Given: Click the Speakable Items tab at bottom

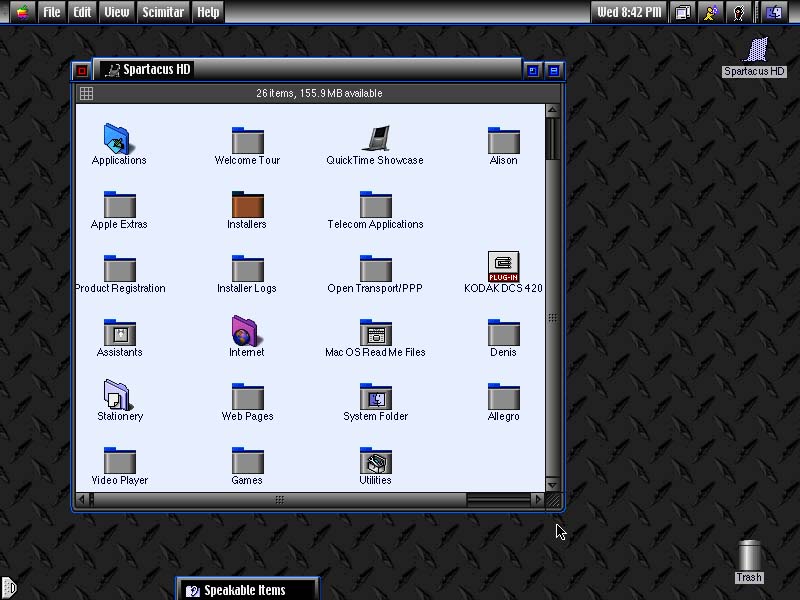Looking at the screenshot, I should (x=247, y=590).
